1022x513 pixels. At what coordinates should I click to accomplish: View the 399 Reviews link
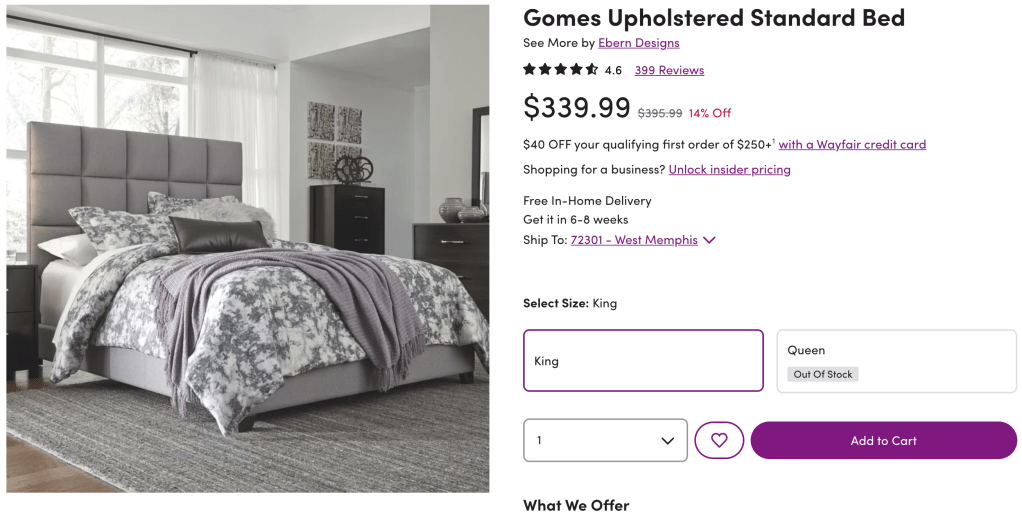point(669,70)
